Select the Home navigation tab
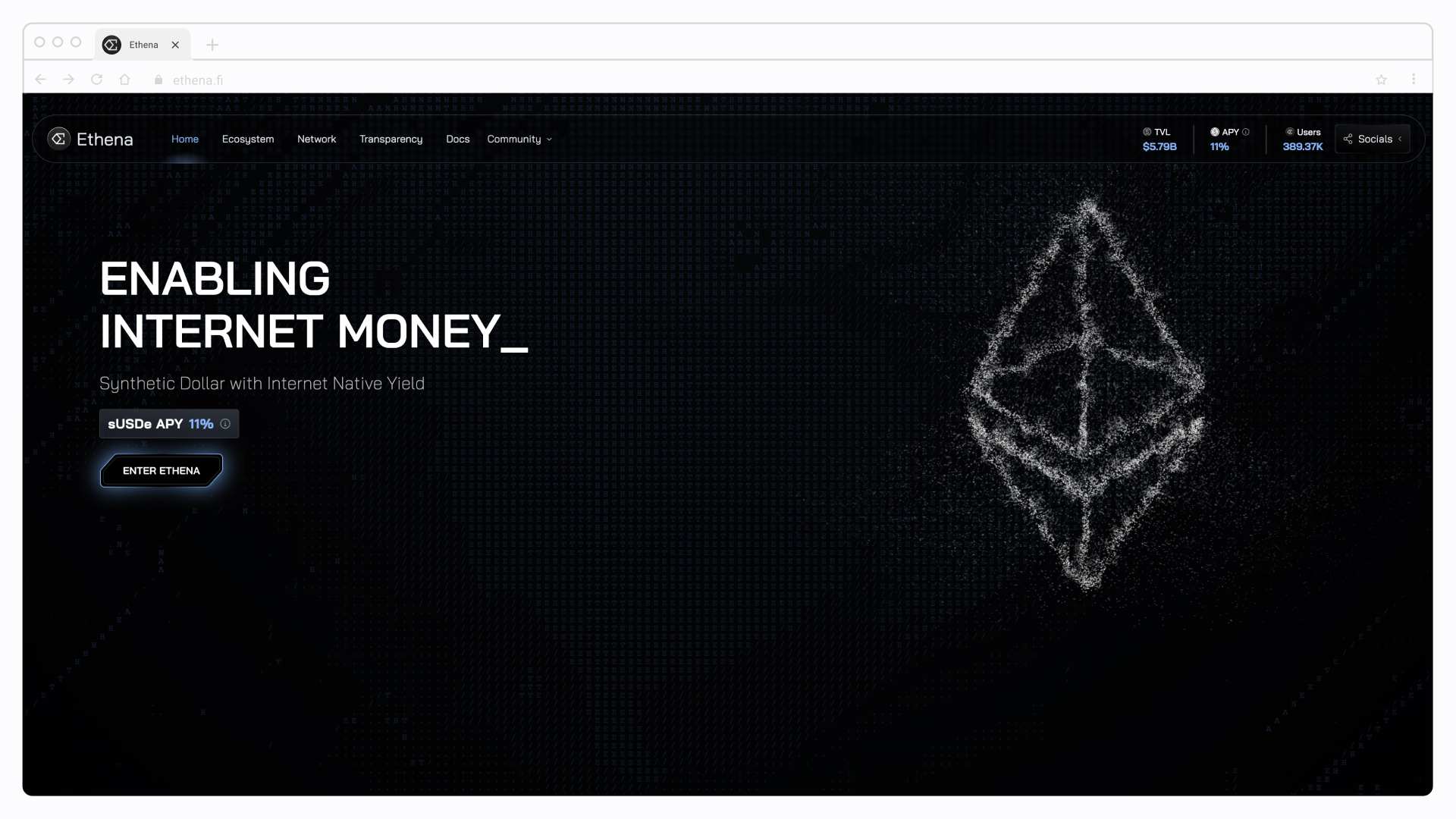This screenshot has width=1456, height=819. click(185, 138)
